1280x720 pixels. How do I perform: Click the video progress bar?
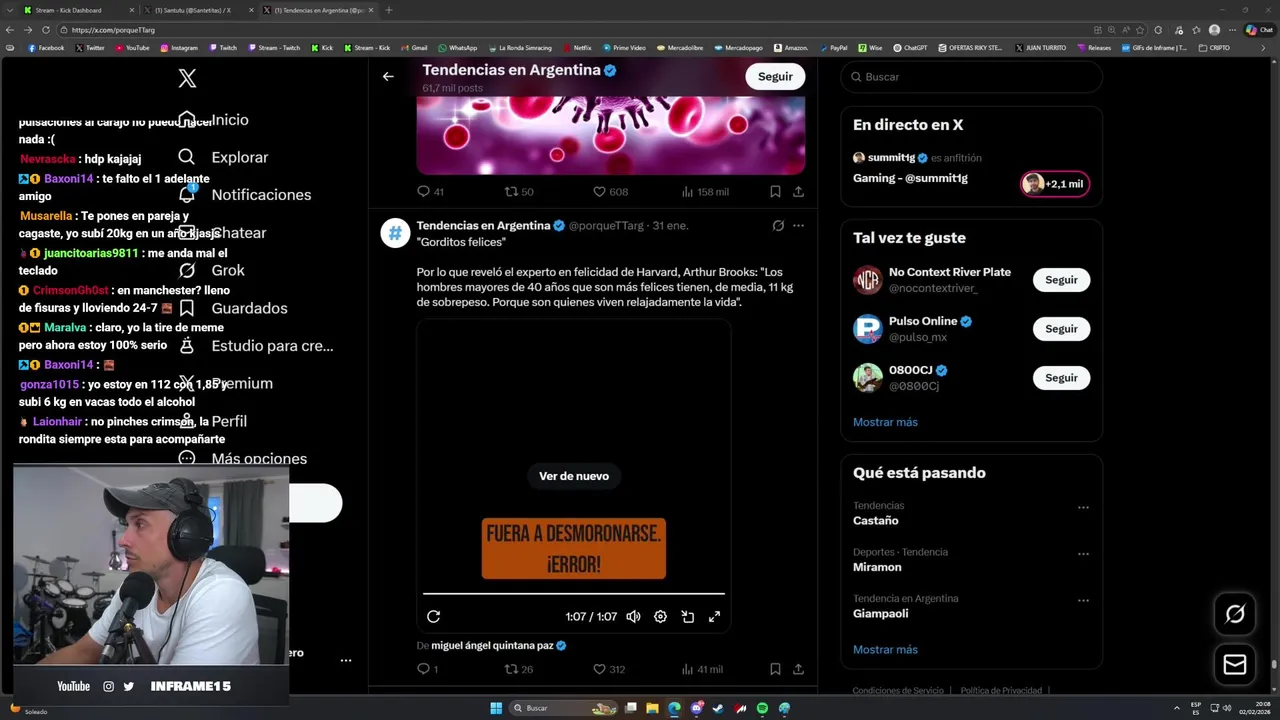pos(574,594)
